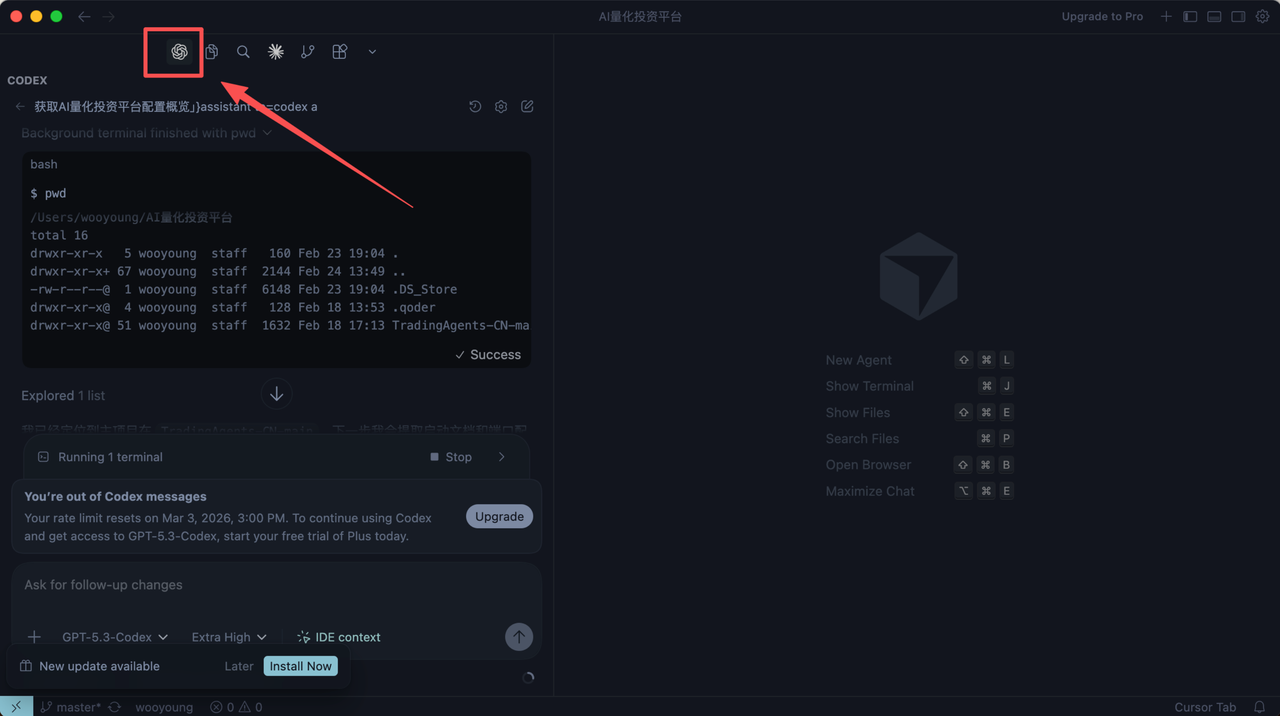This screenshot has width=1280, height=716.
Task: Add attachment with the plus icon
Action: pos(34,637)
